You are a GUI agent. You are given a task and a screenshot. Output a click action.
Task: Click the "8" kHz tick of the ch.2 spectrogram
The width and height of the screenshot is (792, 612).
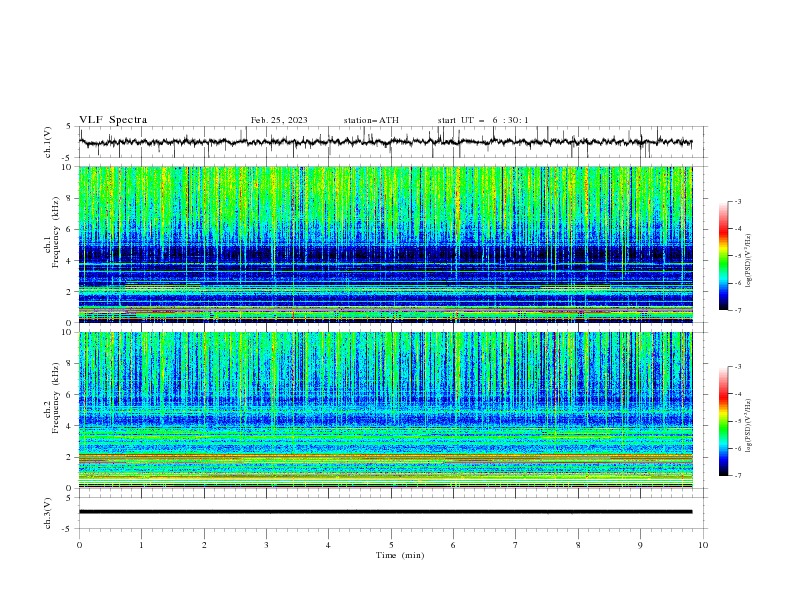69,364
